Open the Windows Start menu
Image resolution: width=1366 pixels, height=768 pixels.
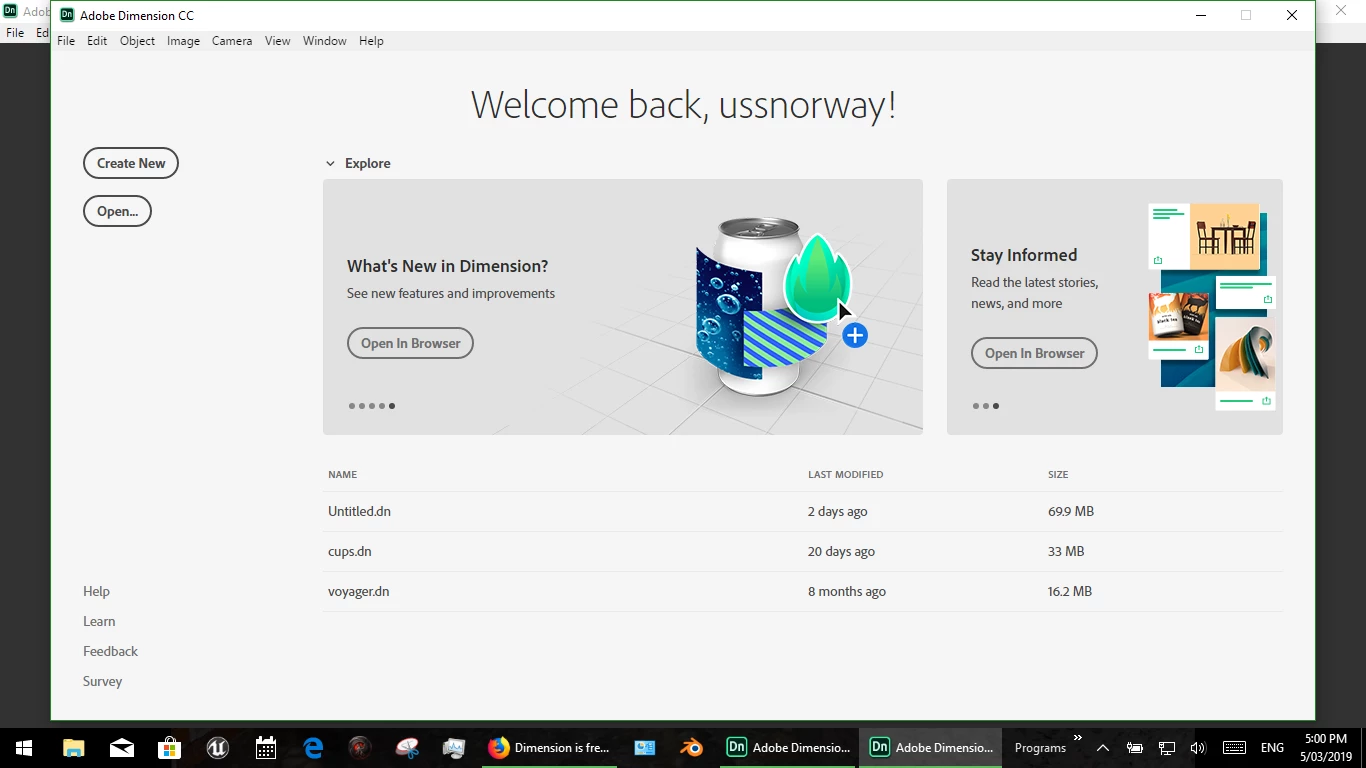24,747
